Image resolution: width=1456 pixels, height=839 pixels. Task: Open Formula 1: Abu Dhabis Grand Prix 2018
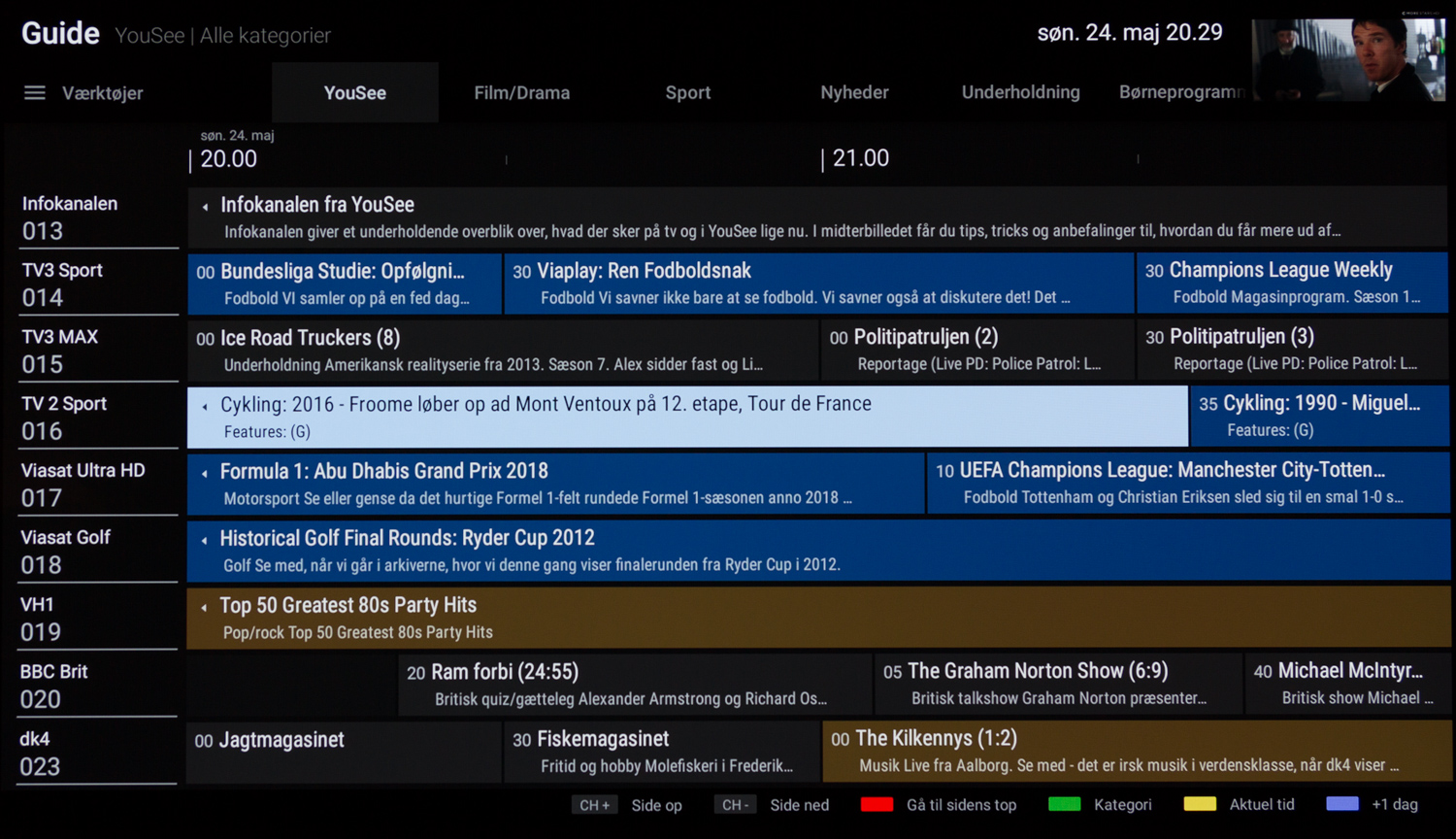556,484
